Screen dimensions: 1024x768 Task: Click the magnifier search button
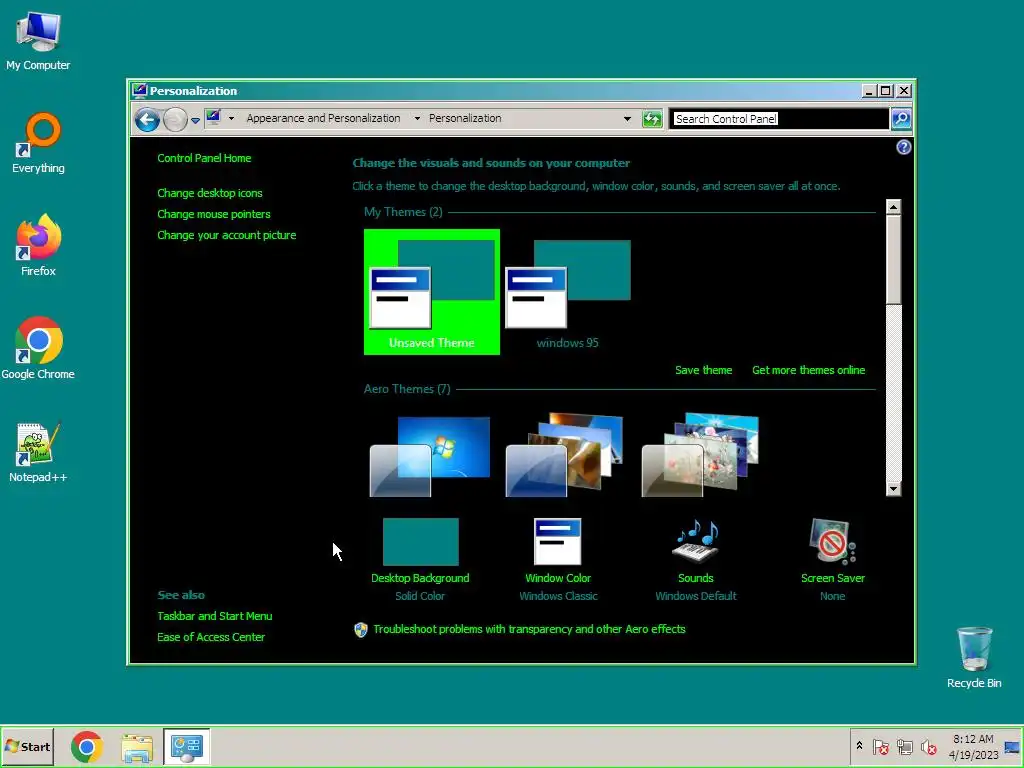[x=901, y=119]
